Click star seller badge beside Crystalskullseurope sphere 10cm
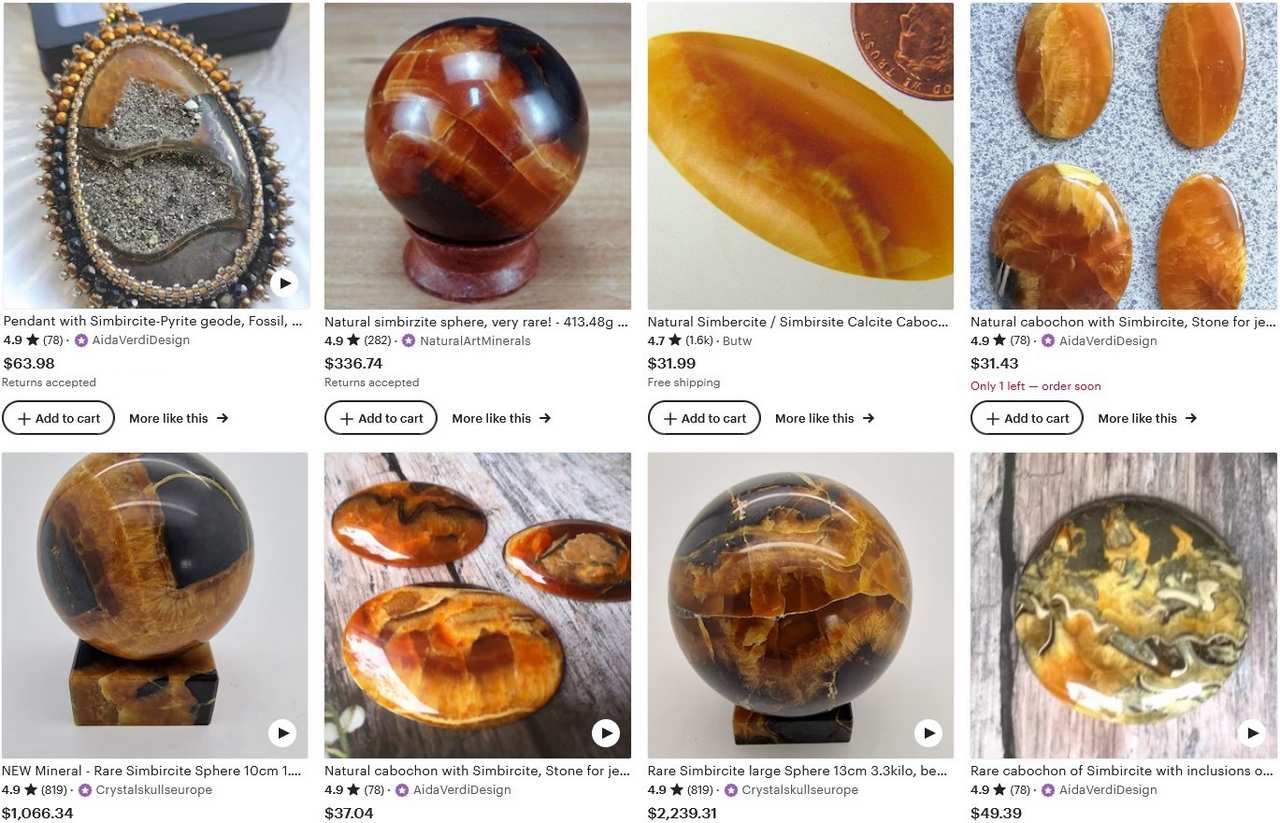Screen dimensions: 1280x823 85,790
